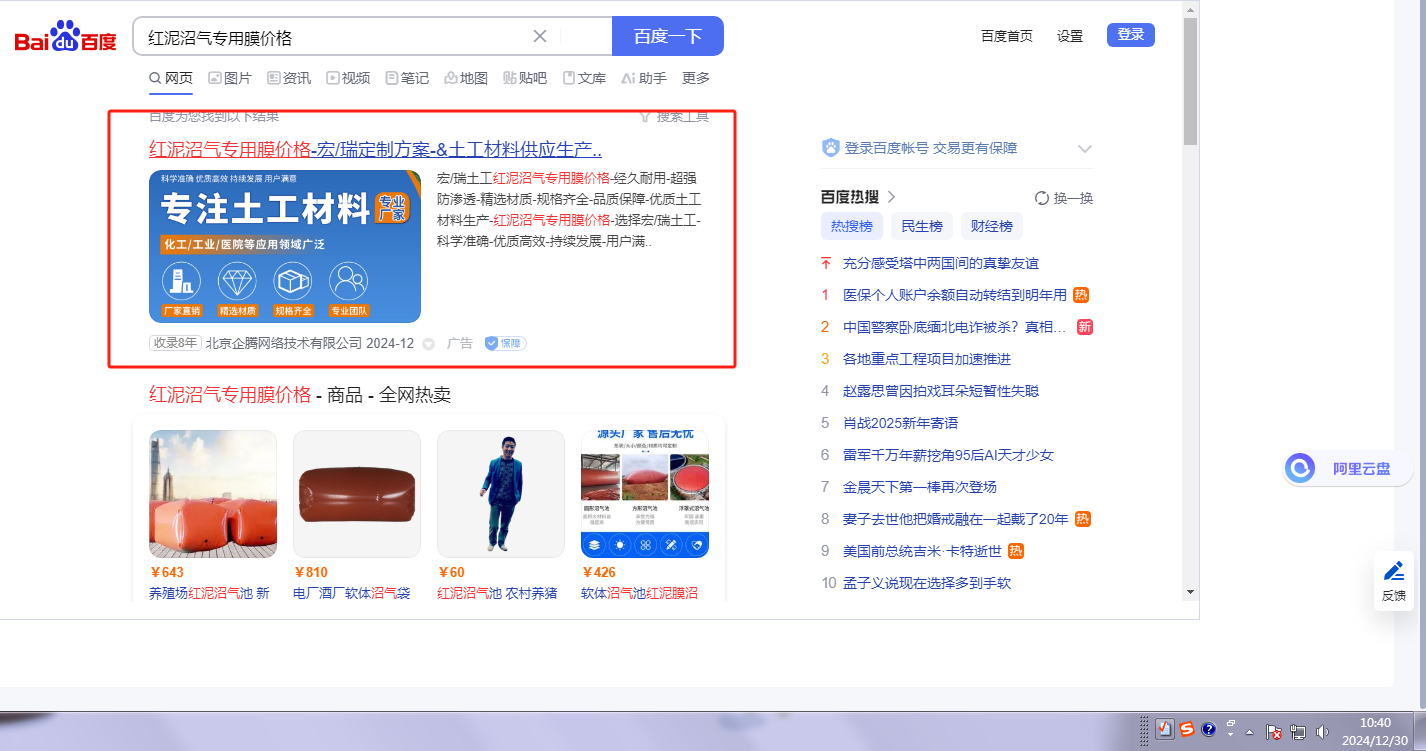This screenshot has width=1426, height=751.
Task: Open hot topic 医保个人账户余额自动转结到明年用
Action: [955, 295]
